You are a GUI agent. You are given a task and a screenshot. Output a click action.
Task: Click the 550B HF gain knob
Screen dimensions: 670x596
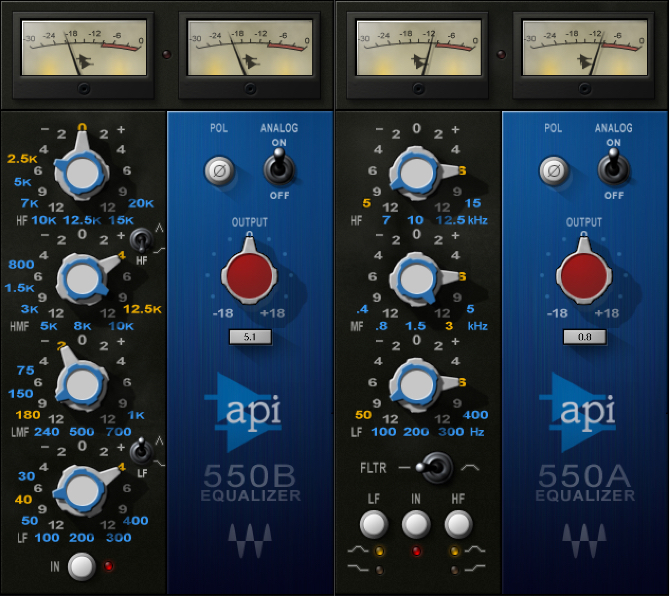[x=81, y=173]
